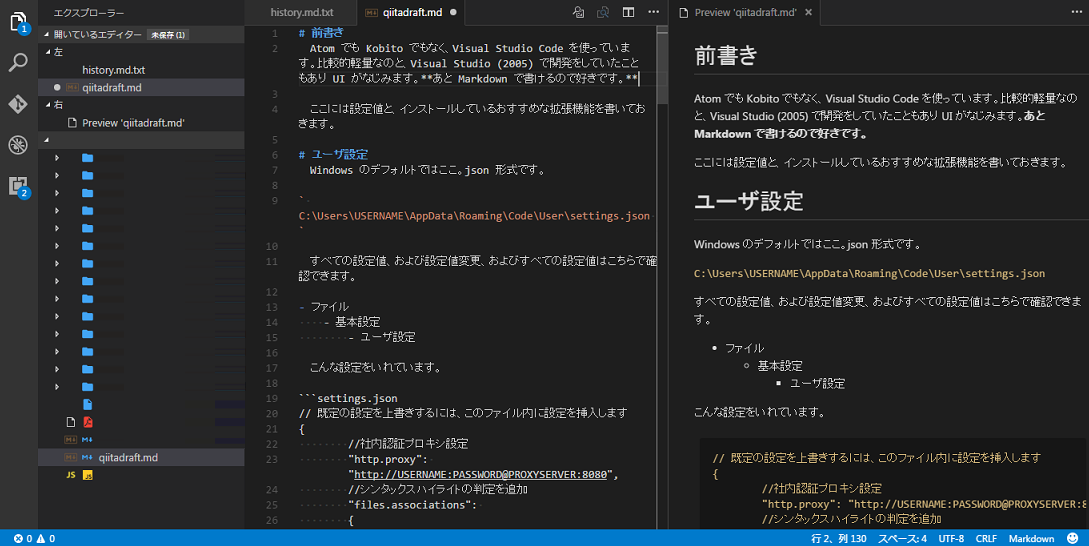
Task: Click the magnifier page icon in editor toolbar
Action: (603, 12)
